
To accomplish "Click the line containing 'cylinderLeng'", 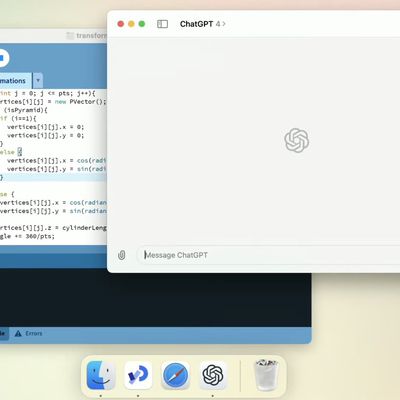I will 53,228.
